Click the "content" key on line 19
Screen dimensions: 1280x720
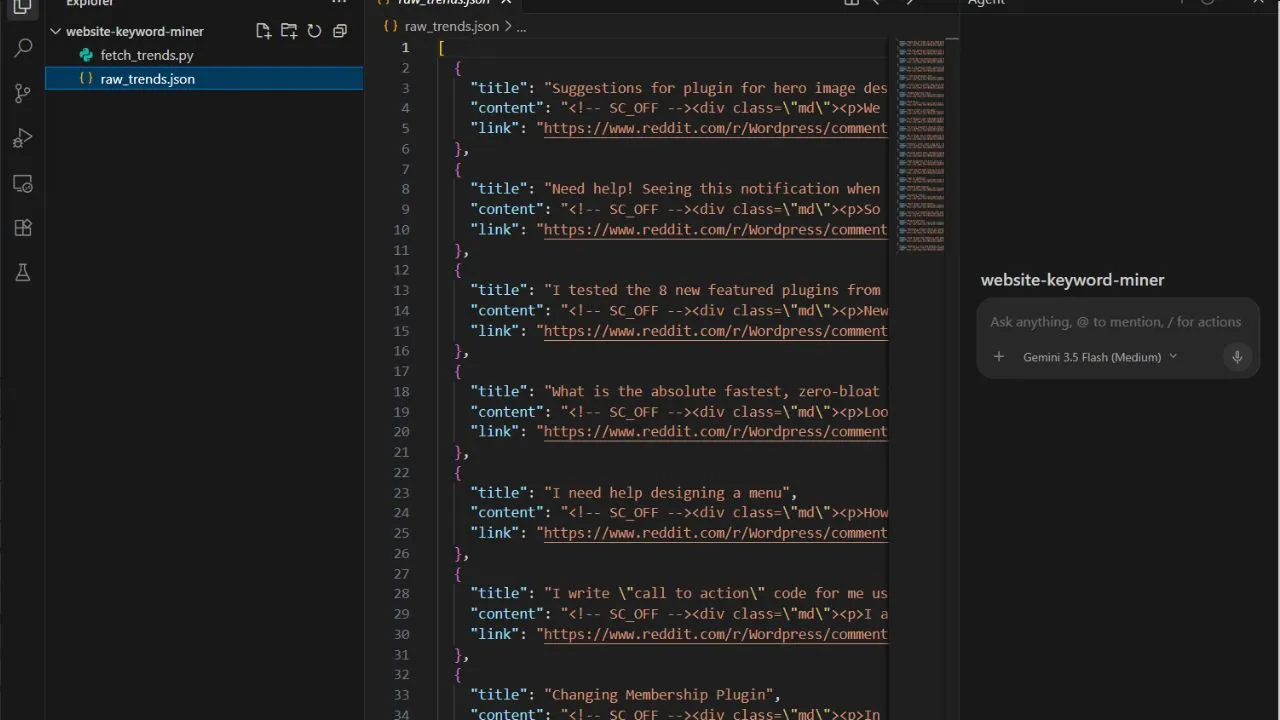pyautogui.click(x=507, y=411)
